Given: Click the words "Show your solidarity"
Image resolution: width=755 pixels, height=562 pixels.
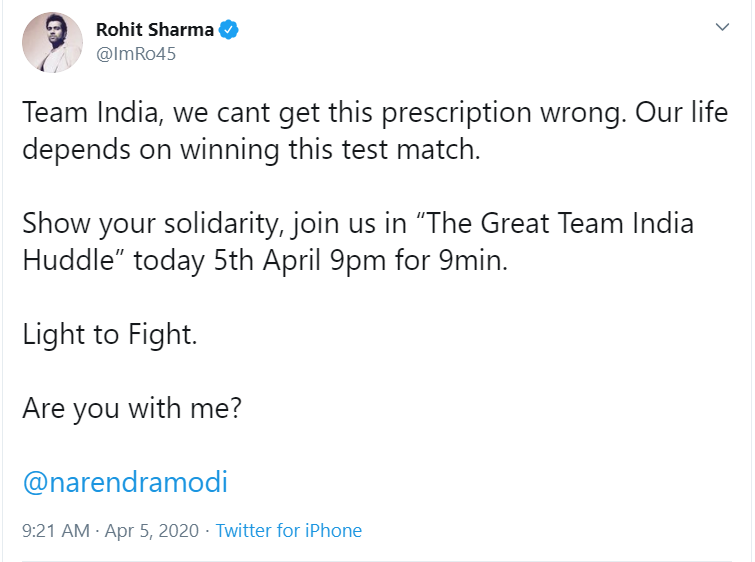Looking at the screenshot, I should pos(148,223).
